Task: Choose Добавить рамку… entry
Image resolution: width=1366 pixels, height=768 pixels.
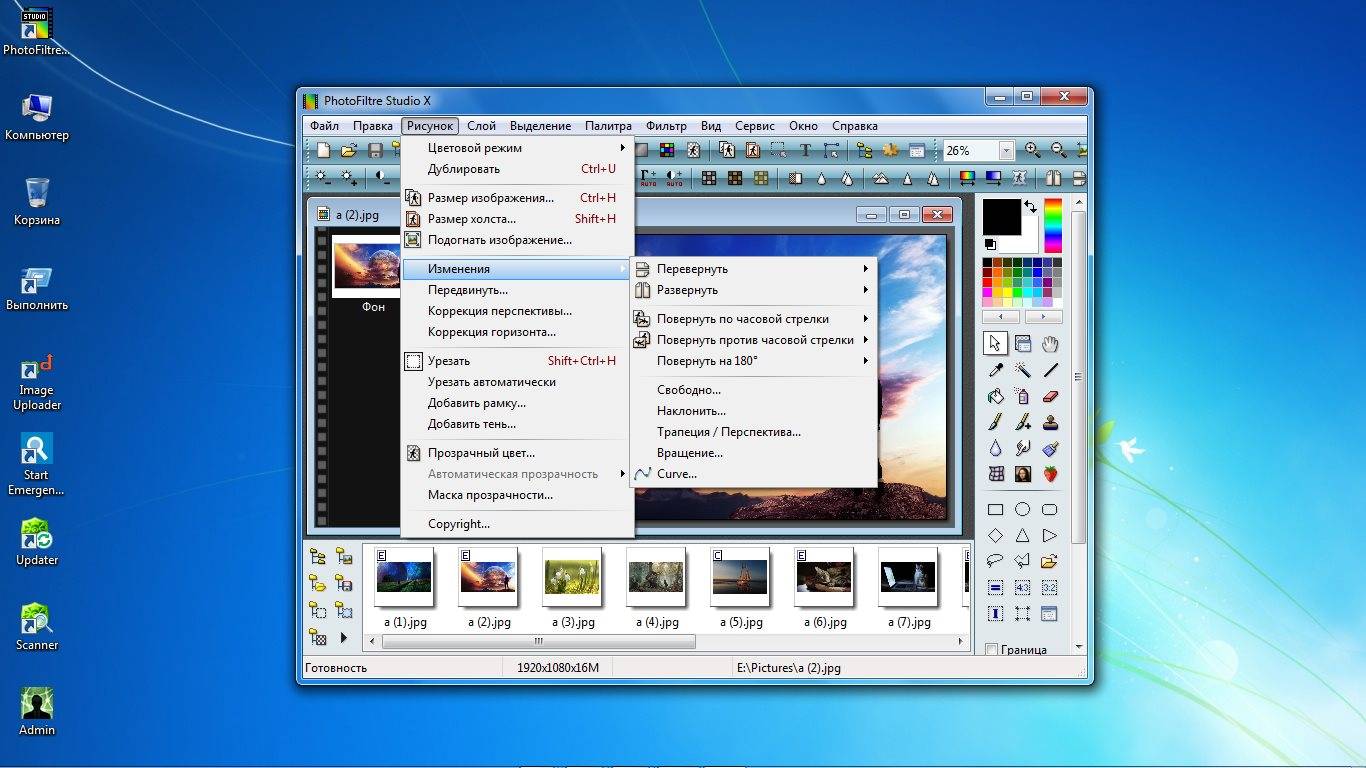Action: (517, 403)
